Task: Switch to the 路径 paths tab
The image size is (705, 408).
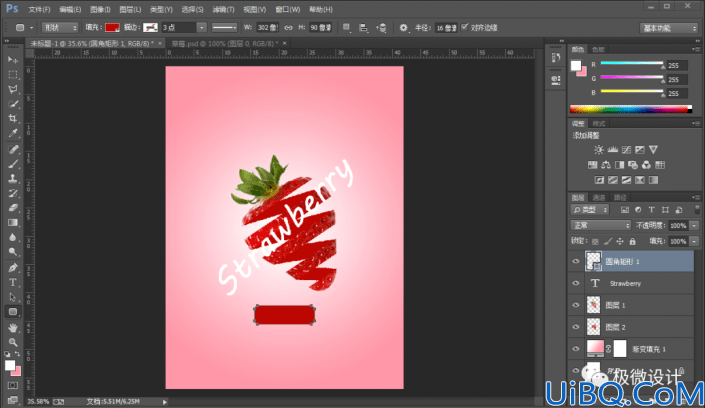Action: [620, 197]
